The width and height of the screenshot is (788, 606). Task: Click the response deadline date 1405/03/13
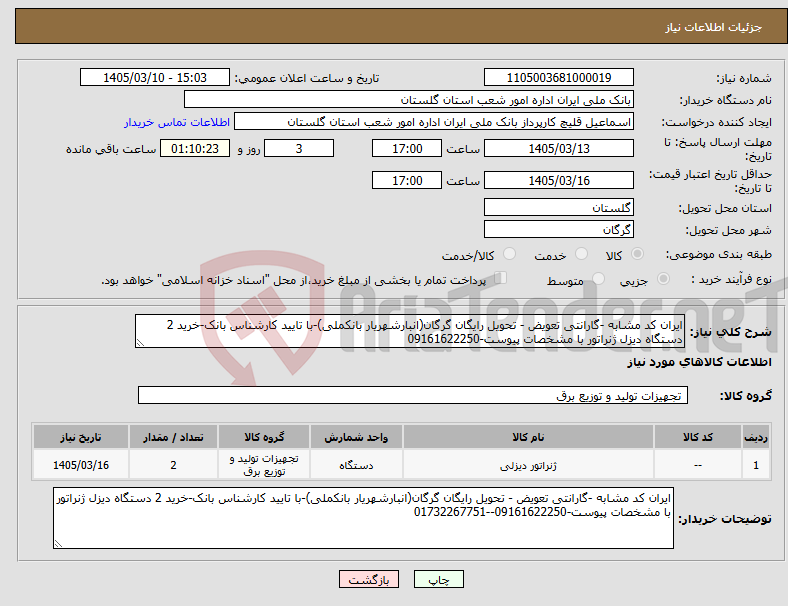pos(559,148)
